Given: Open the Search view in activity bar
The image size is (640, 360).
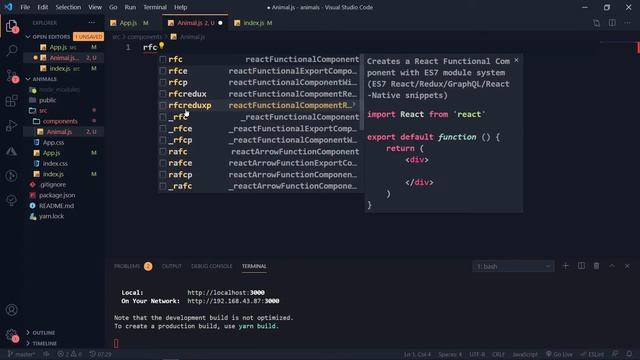Looking at the screenshot, I should (12, 51).
